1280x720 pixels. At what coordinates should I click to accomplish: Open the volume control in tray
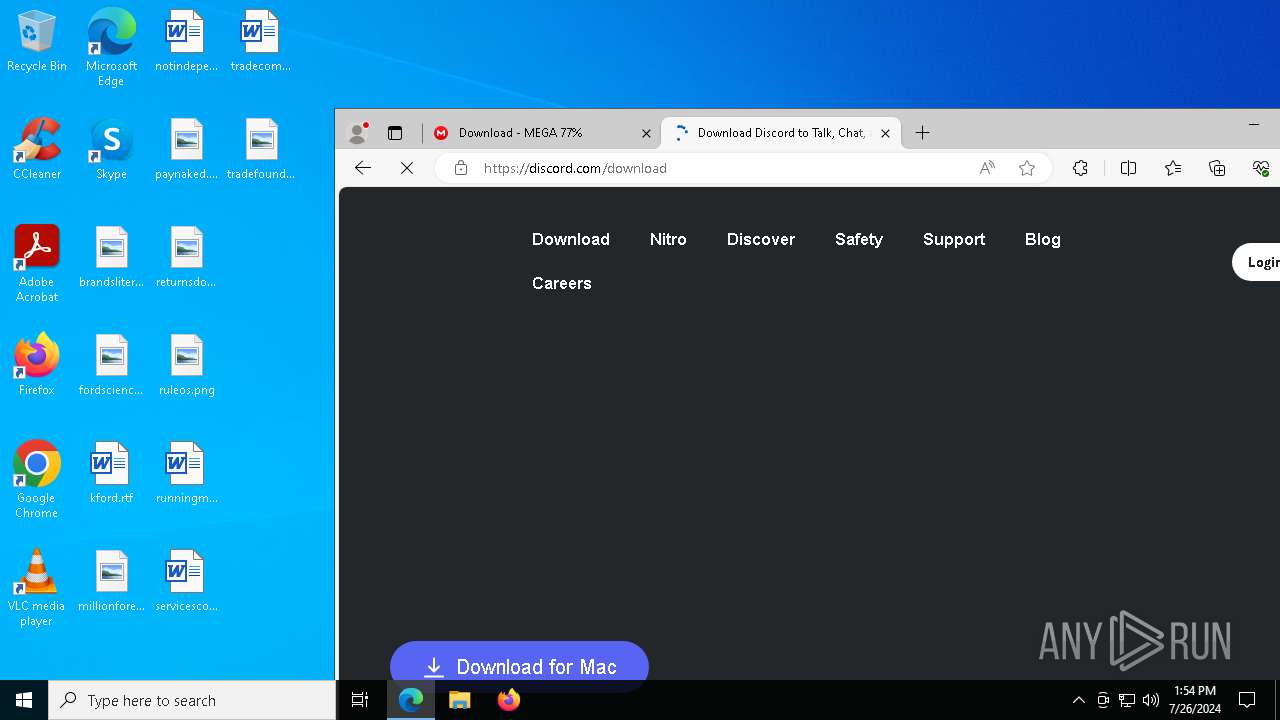[1151, 700]
